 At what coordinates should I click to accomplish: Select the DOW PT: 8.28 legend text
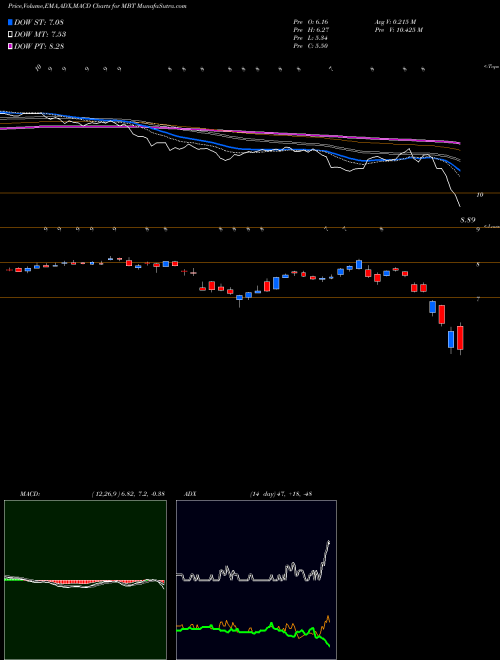click(39, 46)
